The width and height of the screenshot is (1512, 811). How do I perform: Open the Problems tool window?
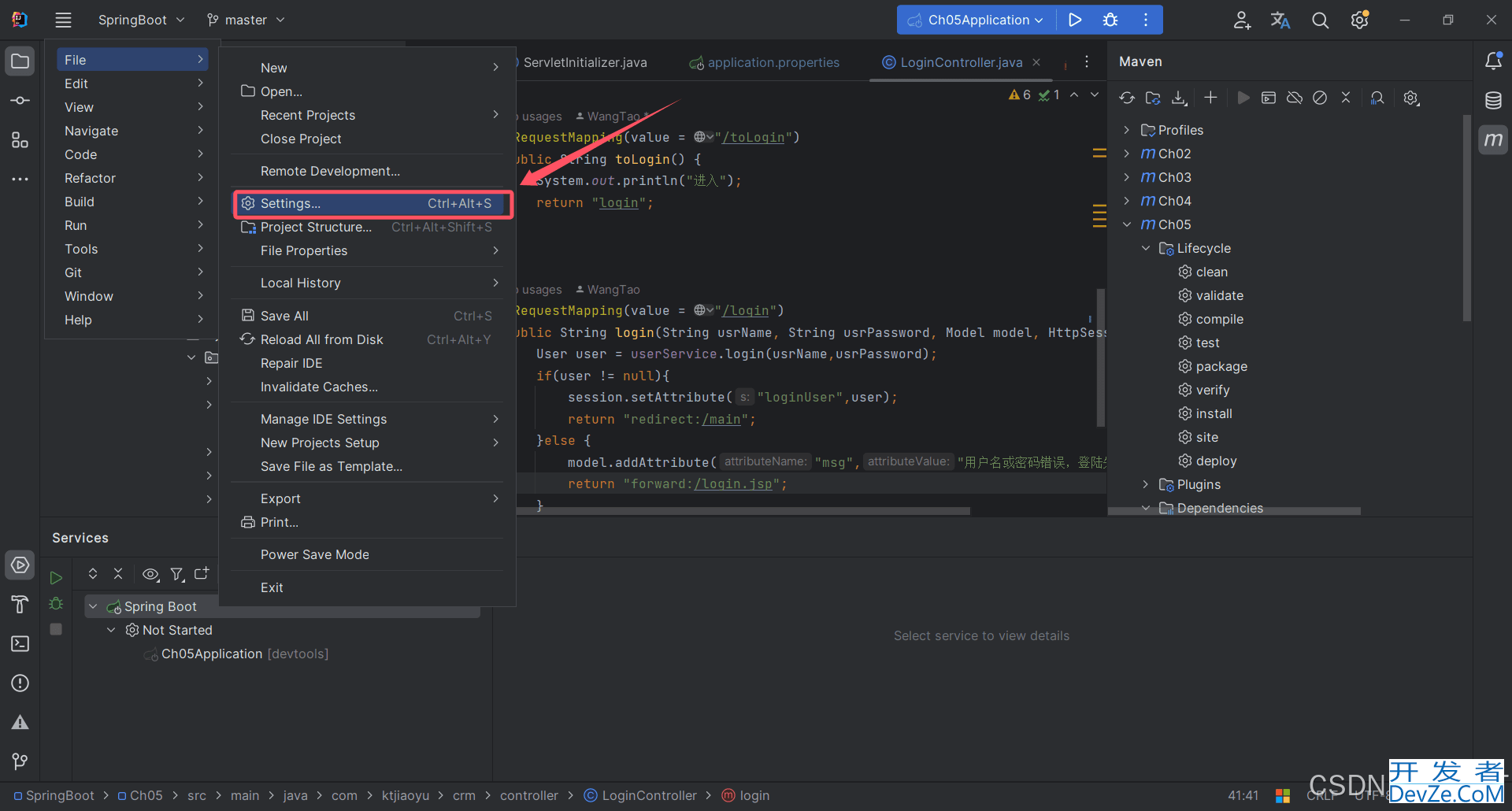pos(20,683)
